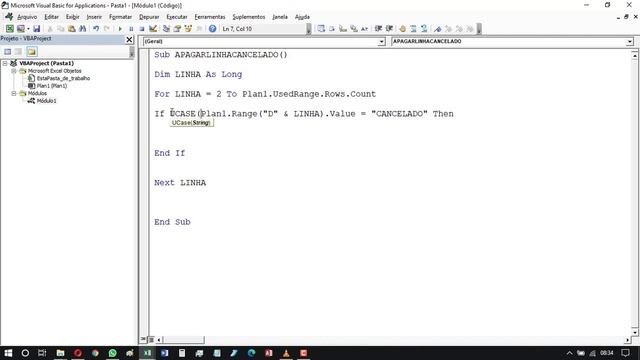640x360 pixels.
Task: Click the horizontal scrollbar right arrow
Action: click(628, 340)
